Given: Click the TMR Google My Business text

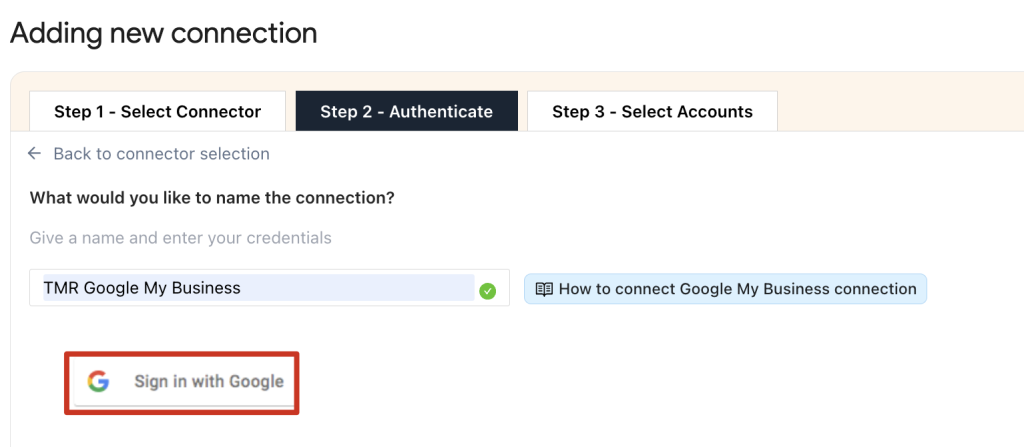Looking at the screenshot, I should (142, 288).
